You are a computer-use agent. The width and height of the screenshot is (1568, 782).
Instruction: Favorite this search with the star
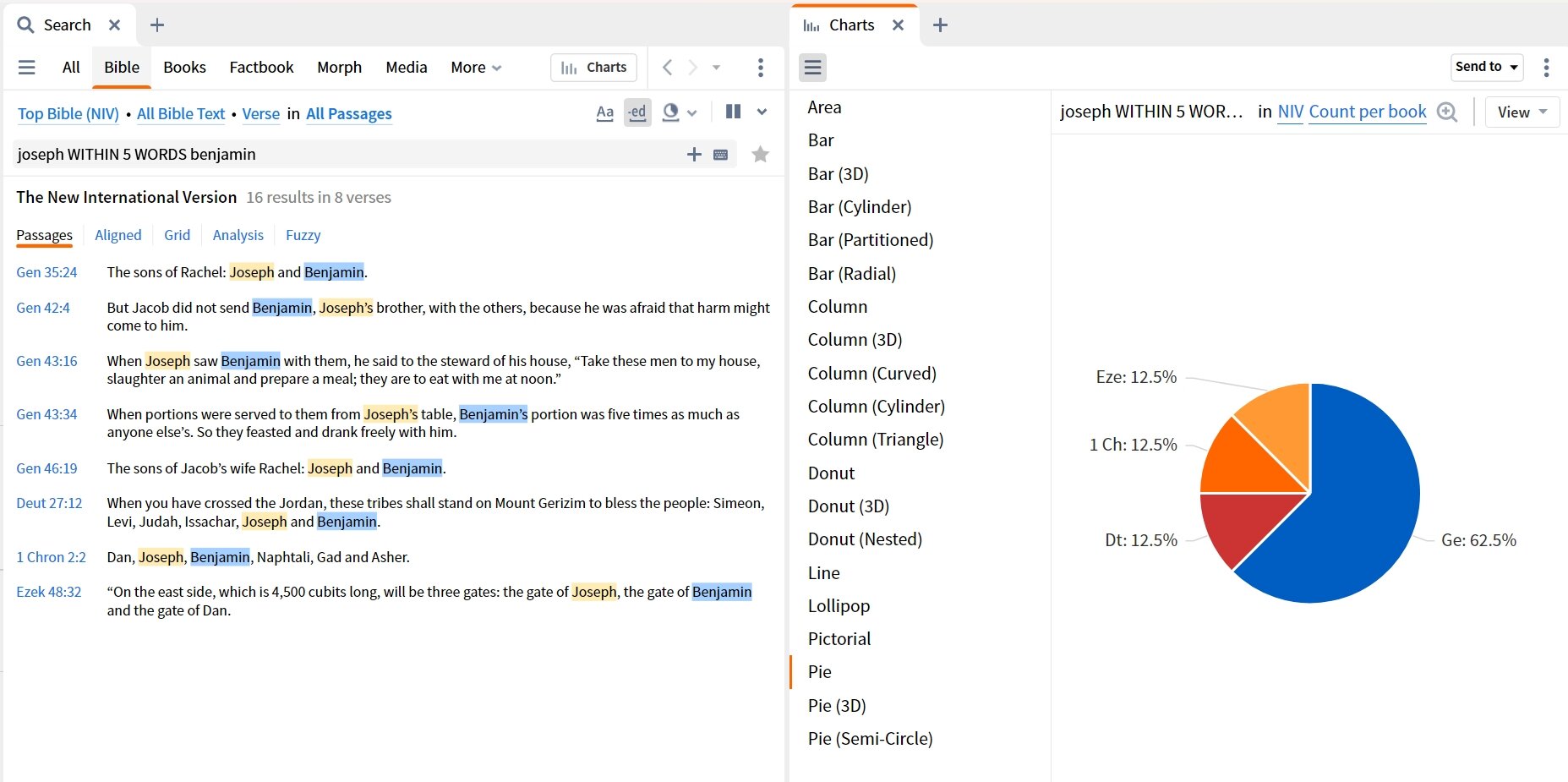(761, 154)
